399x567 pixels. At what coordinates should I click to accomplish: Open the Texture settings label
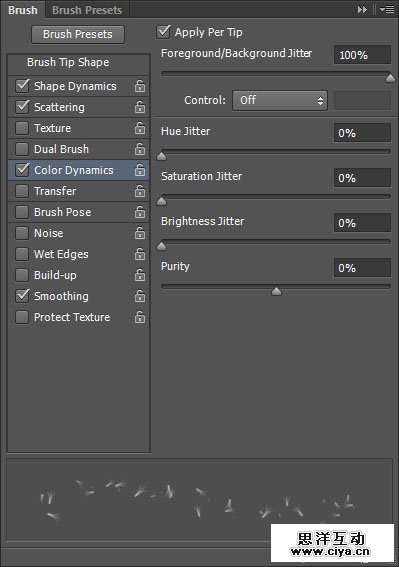click(52, 128)
